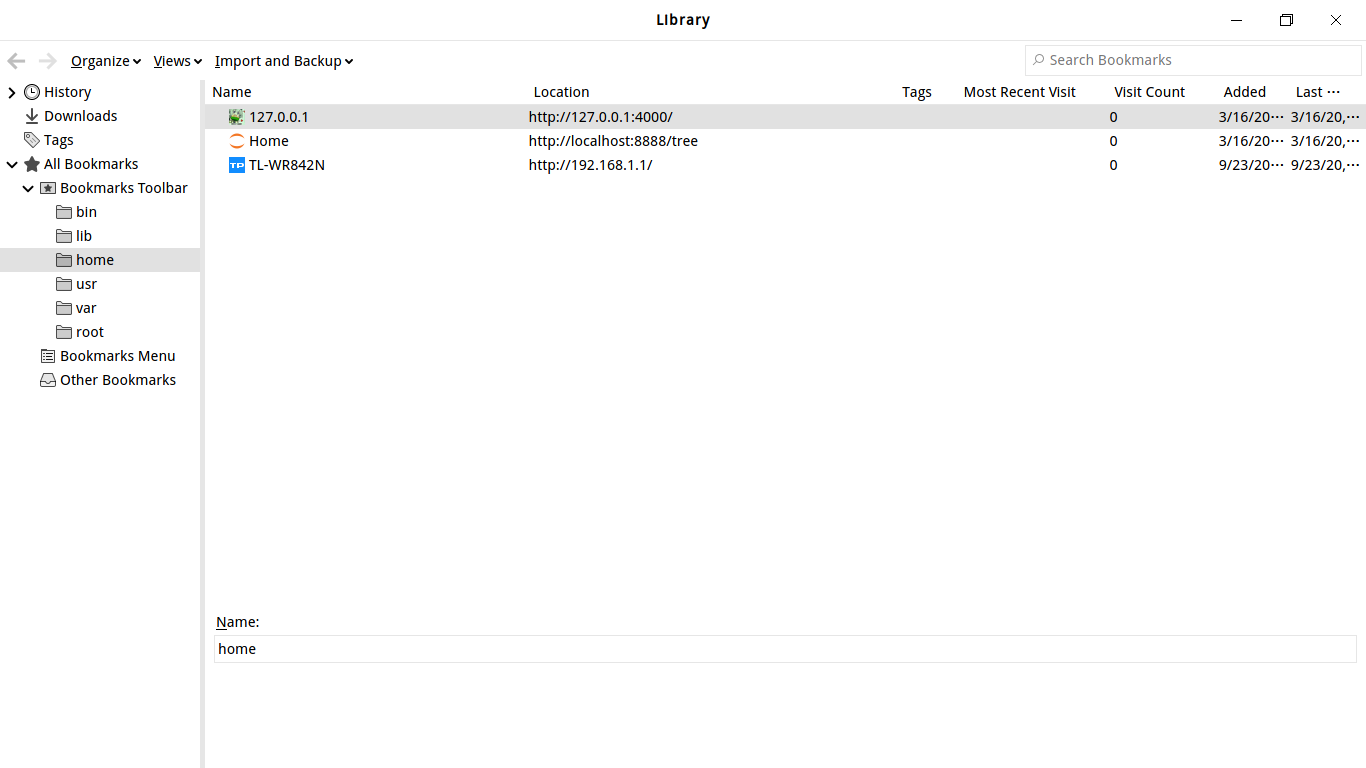The height and width of the screenshot is (768, 1366).
Task: Select the usr folder in sidebar
Action: point(86,283)
